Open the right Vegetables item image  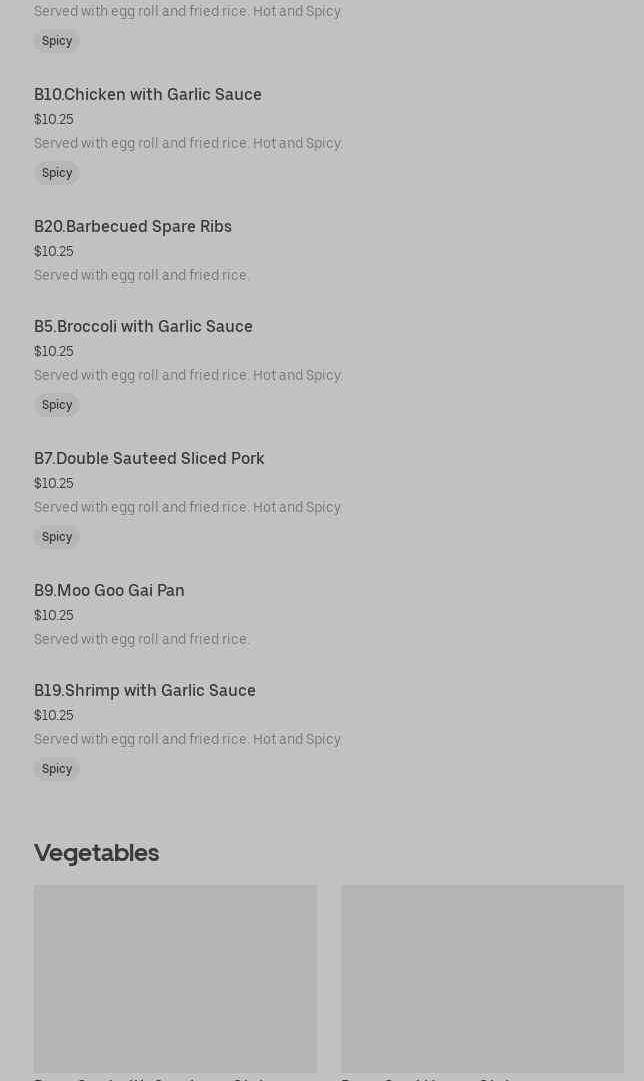click(482, 978)
